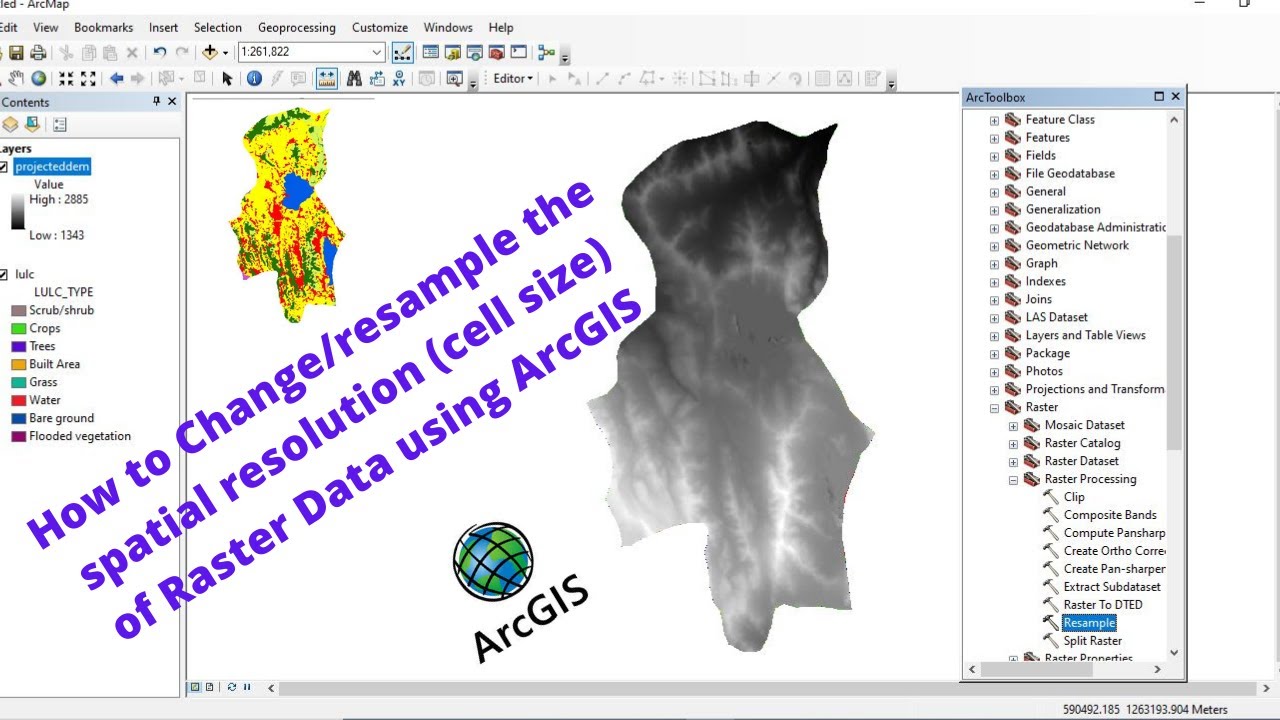Click the Undo arrow icon
1280x720 pixels.
[159, 52]
